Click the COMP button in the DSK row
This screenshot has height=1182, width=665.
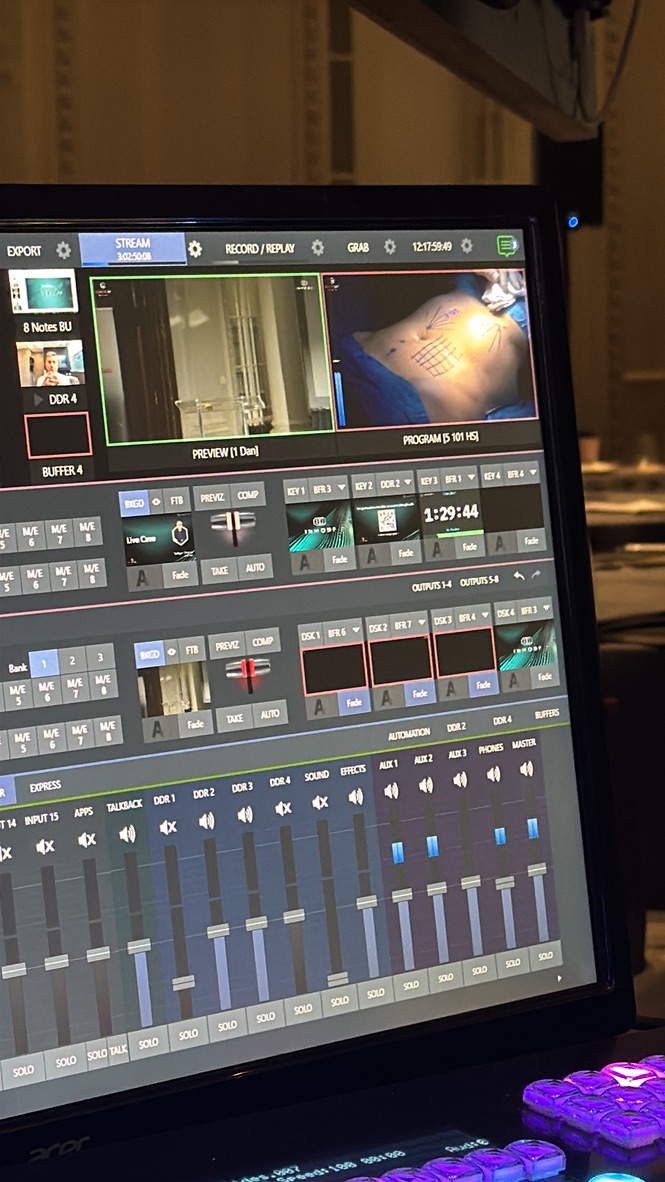262,642
